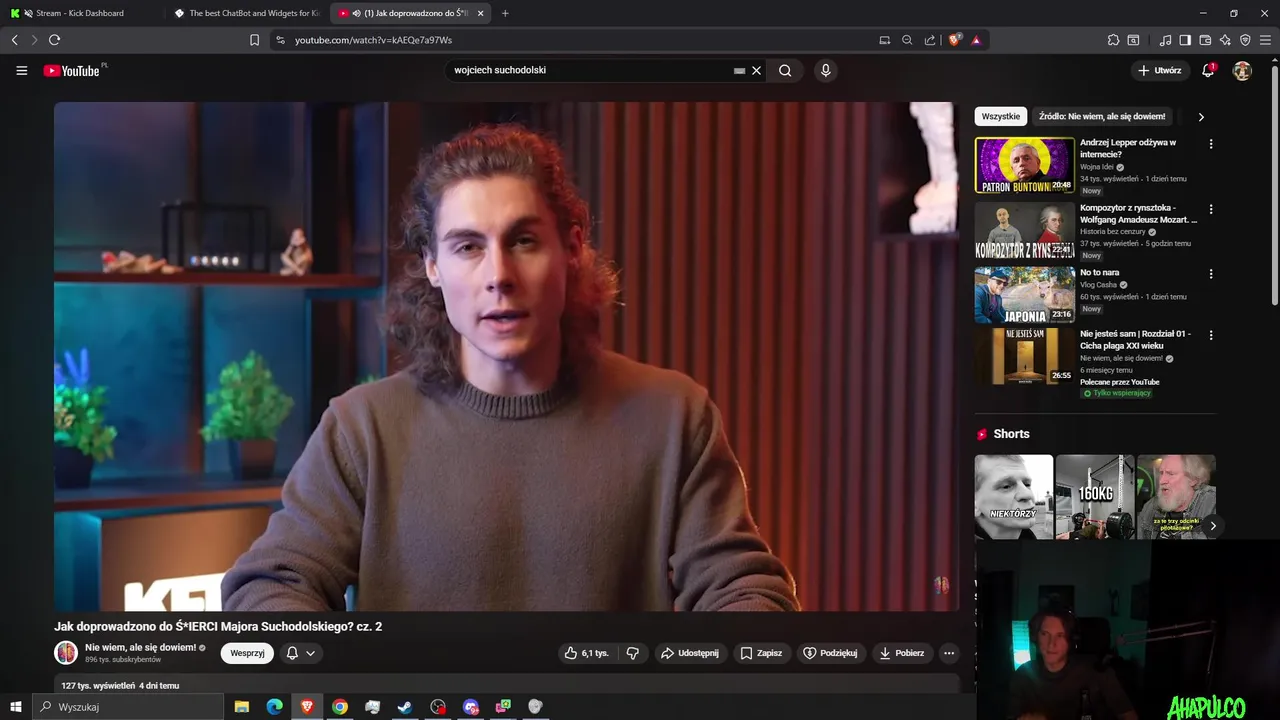The image size is (1280, 720).
Task: Run the search with the magnifier button
Action: click(x=785, y=71)
